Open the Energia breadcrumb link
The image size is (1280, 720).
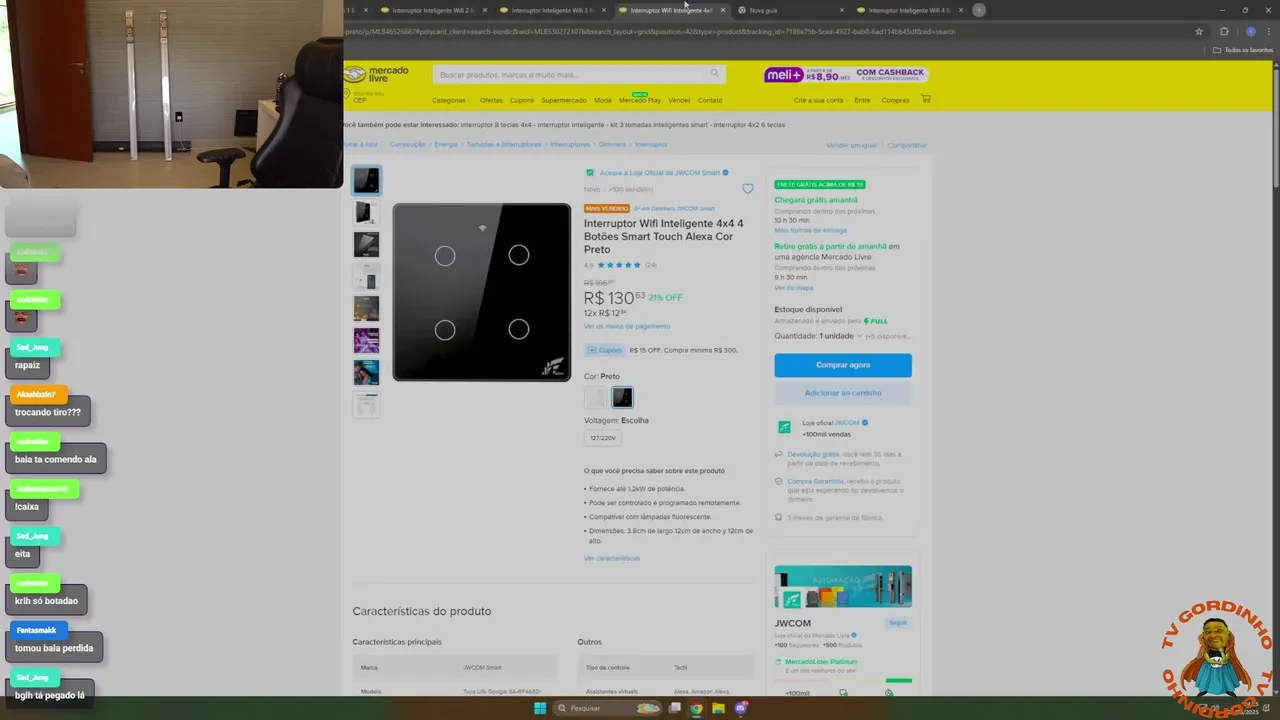pos(446,144)
